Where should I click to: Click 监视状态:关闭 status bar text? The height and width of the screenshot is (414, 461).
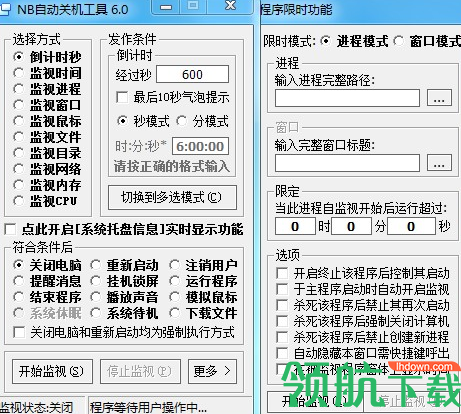click(x=36, y=407)
